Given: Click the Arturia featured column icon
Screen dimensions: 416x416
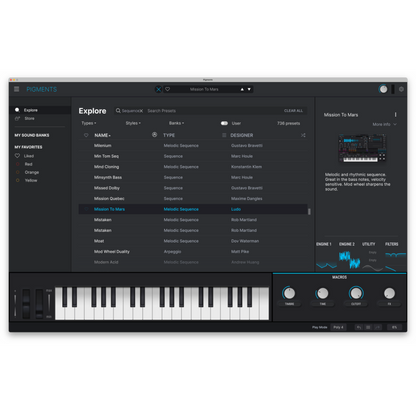Looking at the screenshot, I should (x=154, y=135).
